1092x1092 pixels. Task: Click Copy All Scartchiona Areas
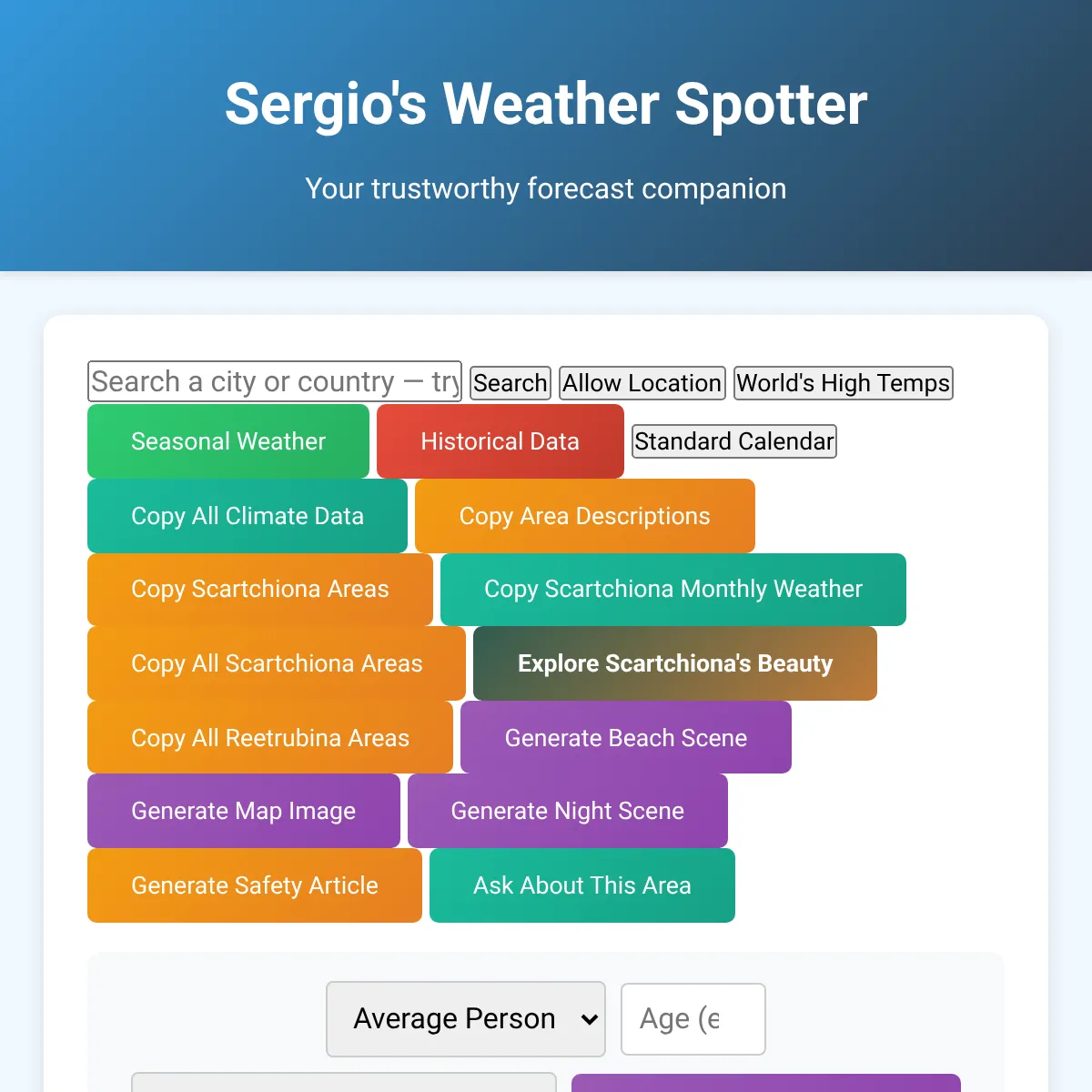click(277, 663)
